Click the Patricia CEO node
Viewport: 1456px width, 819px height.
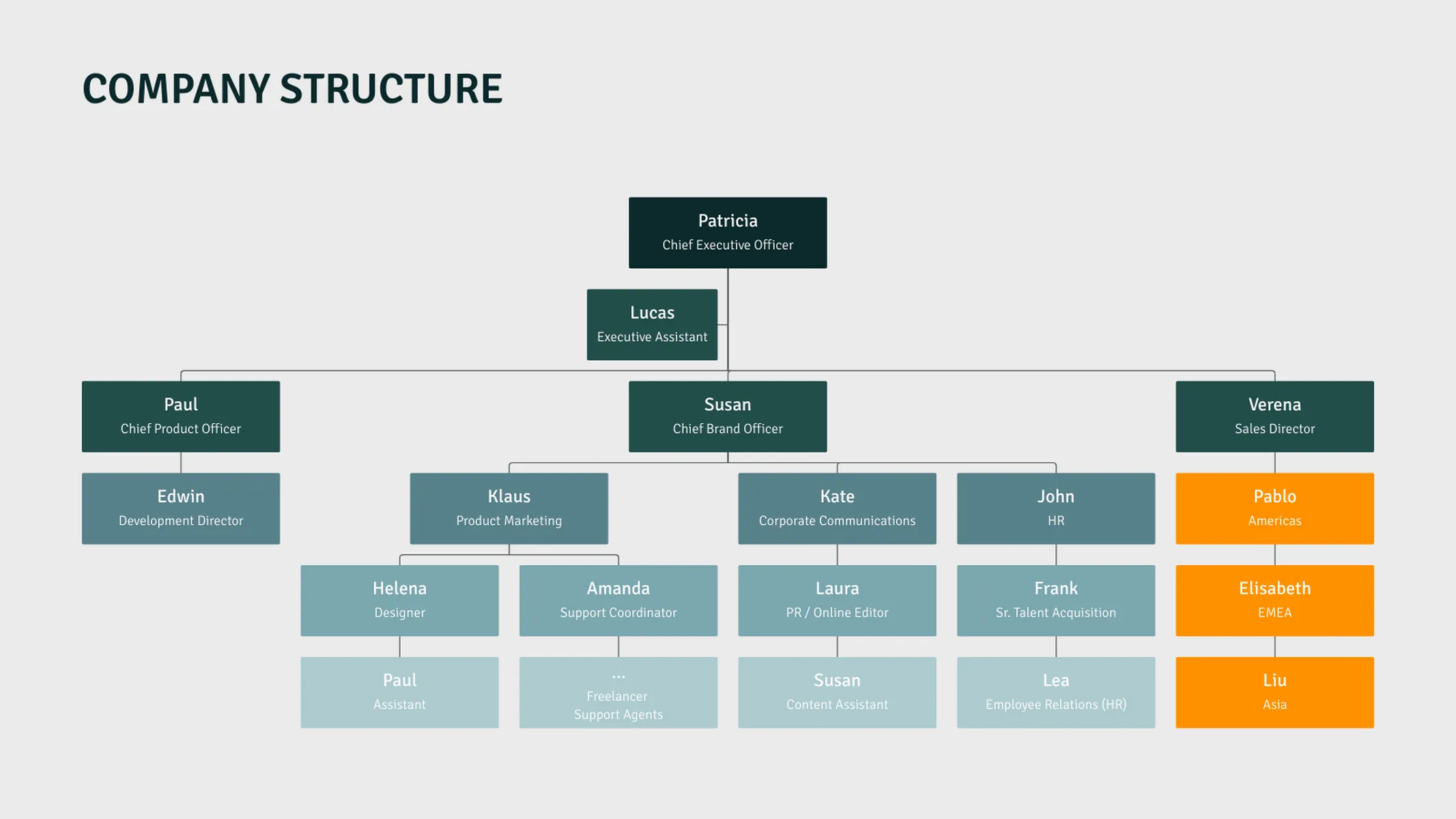pos(728,232)
